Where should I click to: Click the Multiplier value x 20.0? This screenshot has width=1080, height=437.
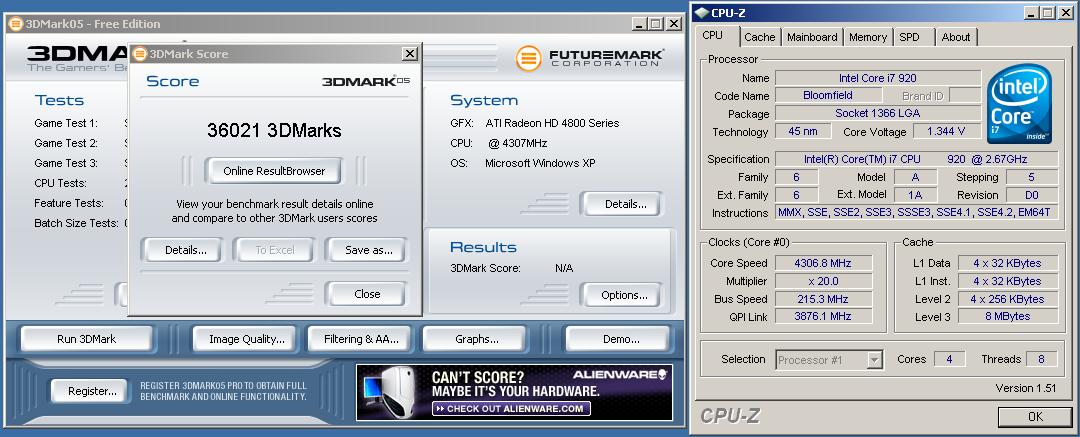[x=823, y=281]
